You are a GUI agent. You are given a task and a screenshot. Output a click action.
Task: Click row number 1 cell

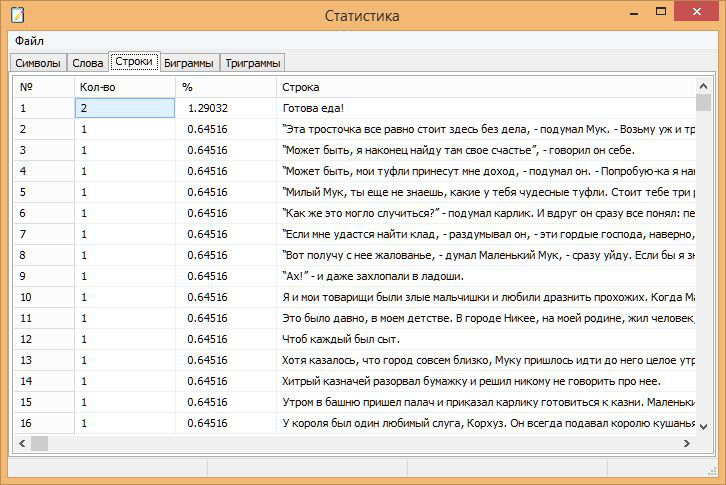[x=44, y=108]
